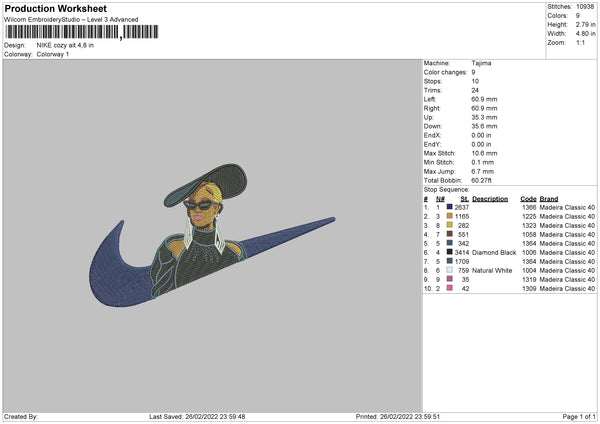Click the design name 'NIKE cozy ait 4,8 in'
Image resolution: width=600 pixels, height=424 pixels.
click(65, 45)
